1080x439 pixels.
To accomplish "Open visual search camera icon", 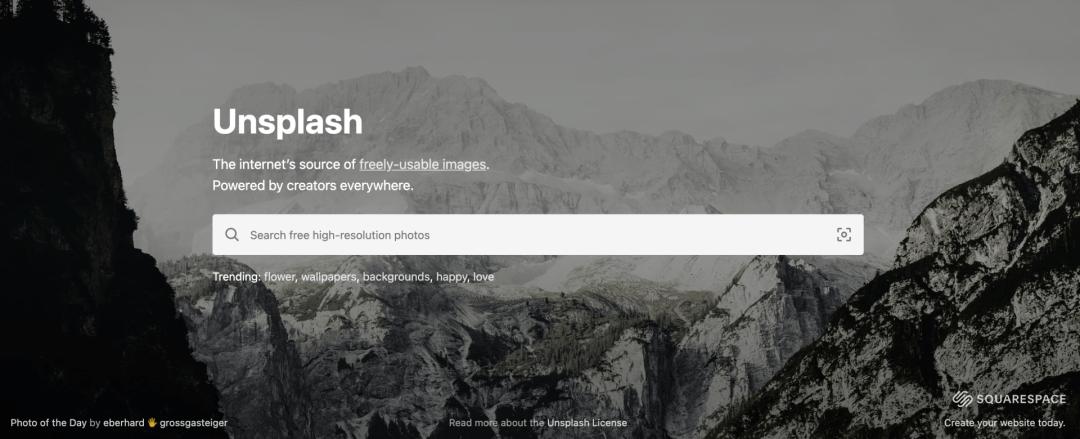I will (x=844, y=235).
